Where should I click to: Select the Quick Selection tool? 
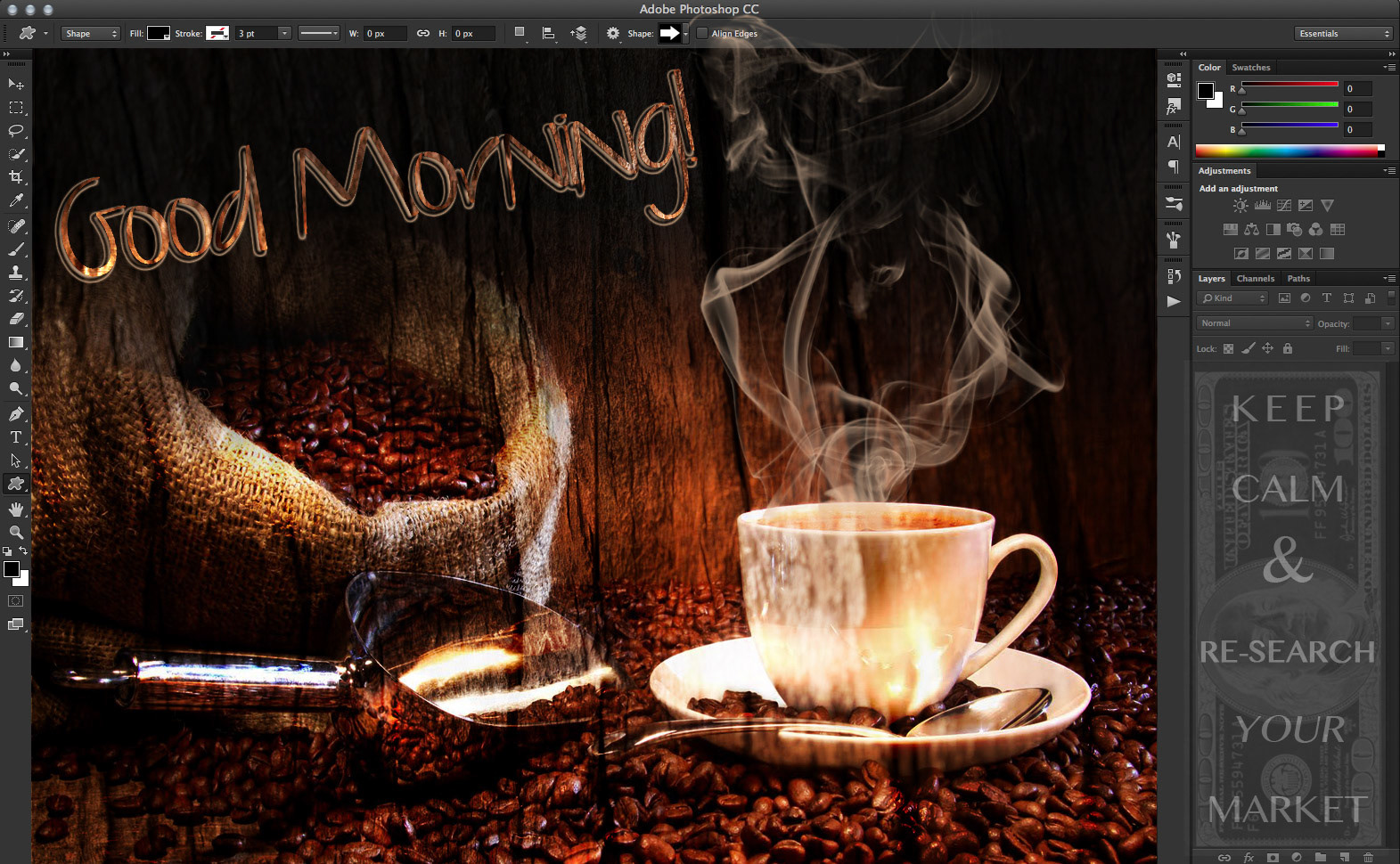point(16,154)
